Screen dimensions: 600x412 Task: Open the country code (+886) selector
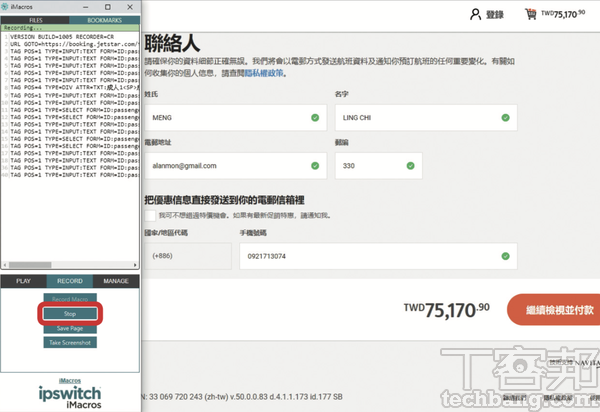coord(188,256)
